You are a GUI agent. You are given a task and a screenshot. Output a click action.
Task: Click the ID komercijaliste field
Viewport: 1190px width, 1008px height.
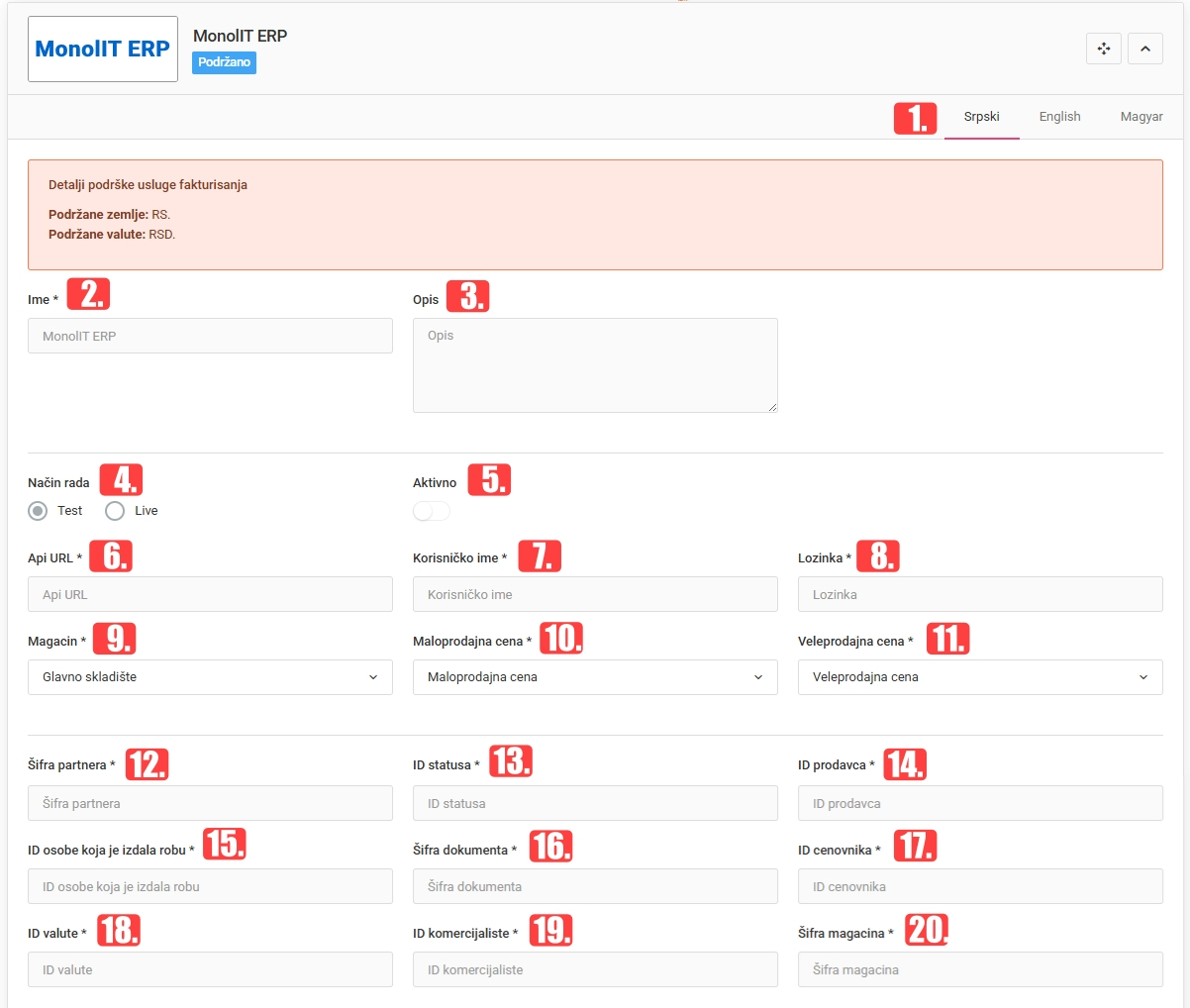595,970
